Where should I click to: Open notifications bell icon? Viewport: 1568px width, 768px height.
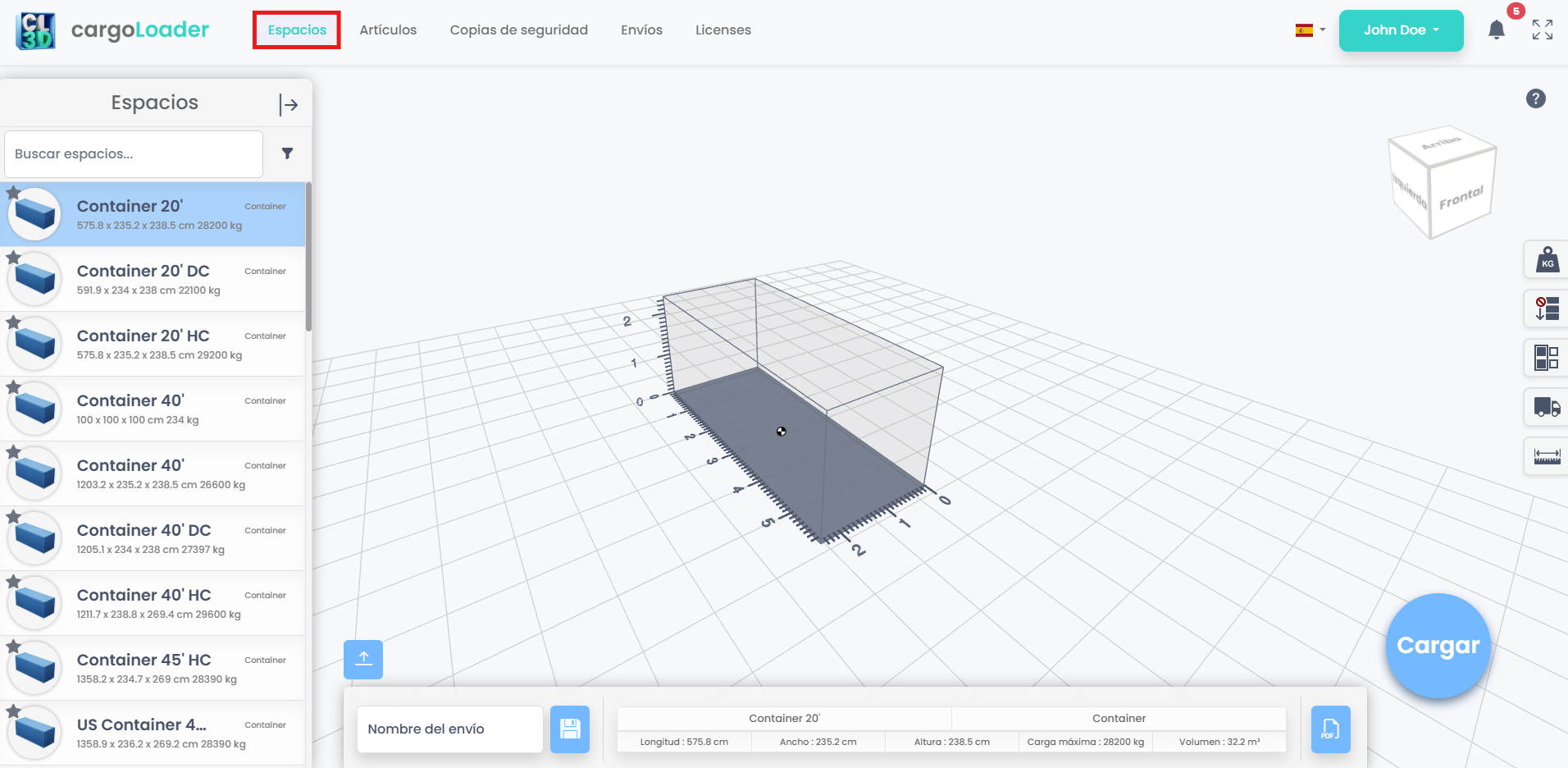pyautogui.click(x=1496, y=30)
